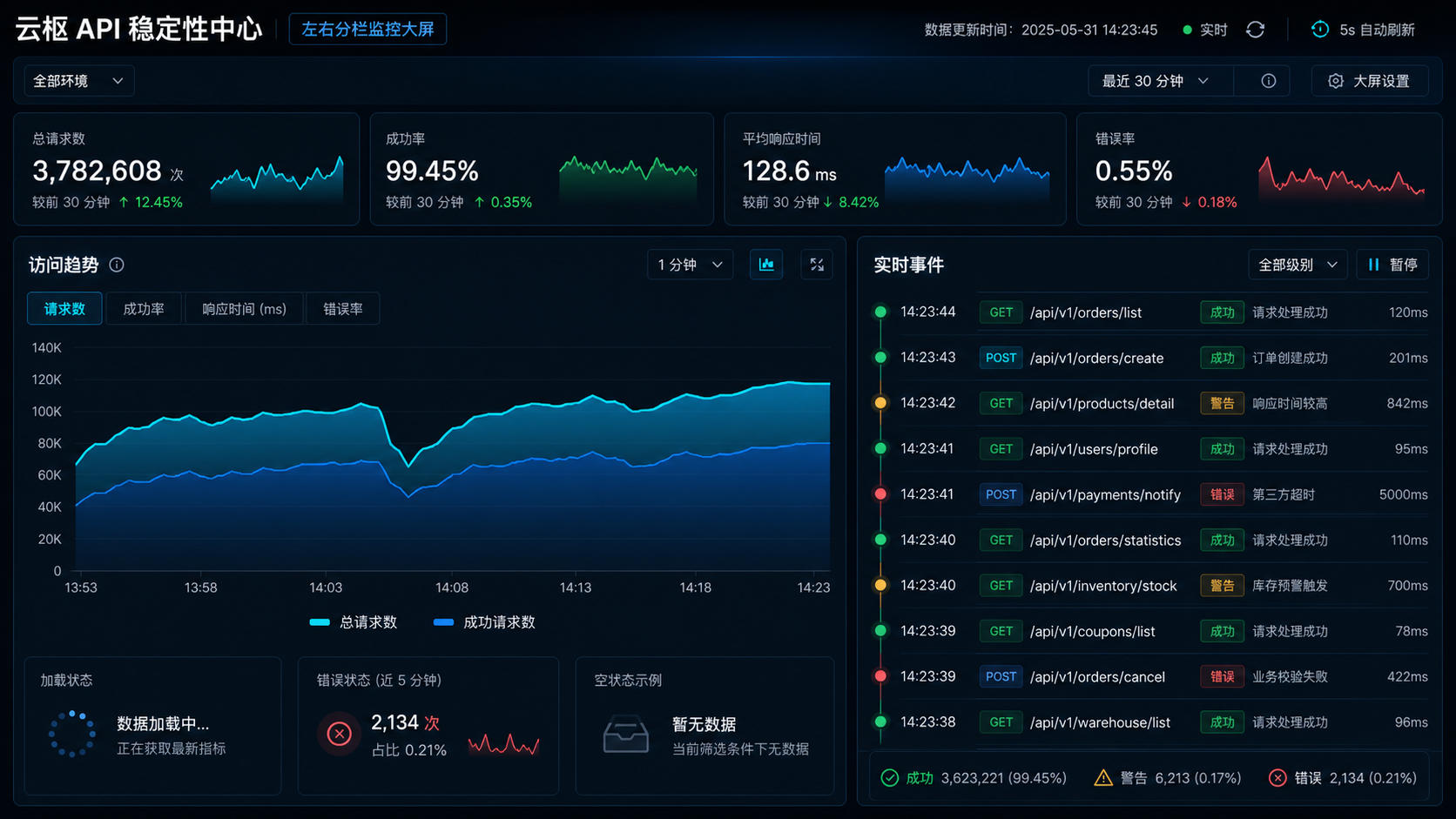
Task: Click the yellow status dot for /api/v1/products/detail
Action: click(x=880, y=403)
